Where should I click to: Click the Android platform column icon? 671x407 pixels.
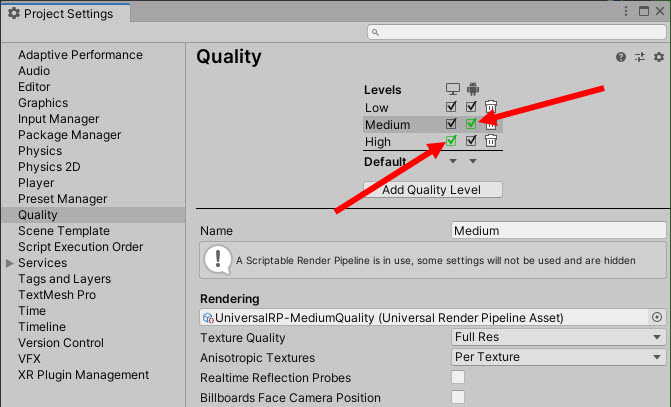pyautogui.click(x=472, y=89)
